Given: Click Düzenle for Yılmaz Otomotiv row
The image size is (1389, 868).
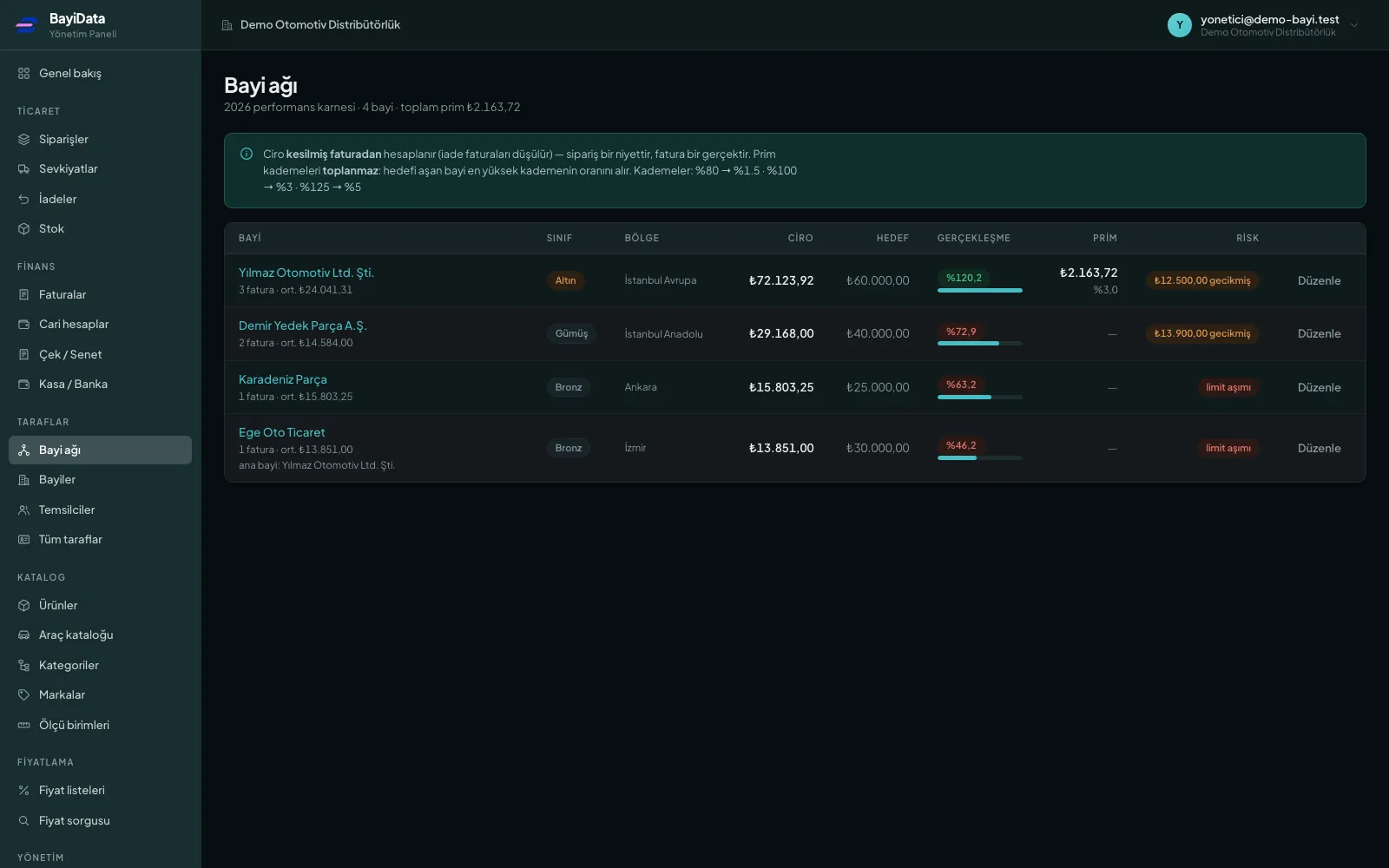Looking at the screenshot, I should [1319, 280].
